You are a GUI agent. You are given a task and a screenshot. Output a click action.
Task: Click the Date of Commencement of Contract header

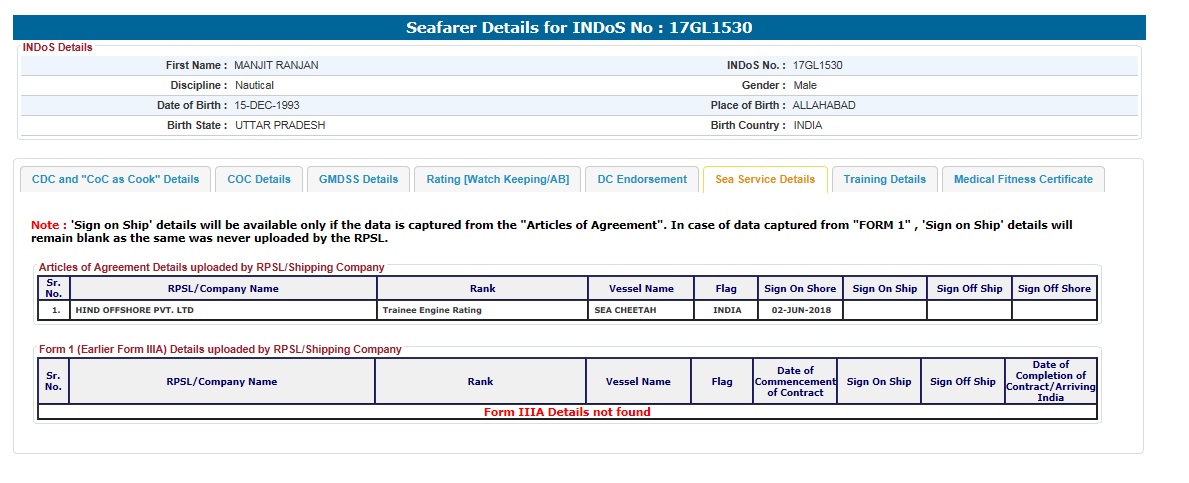click(x=795, y=381)
